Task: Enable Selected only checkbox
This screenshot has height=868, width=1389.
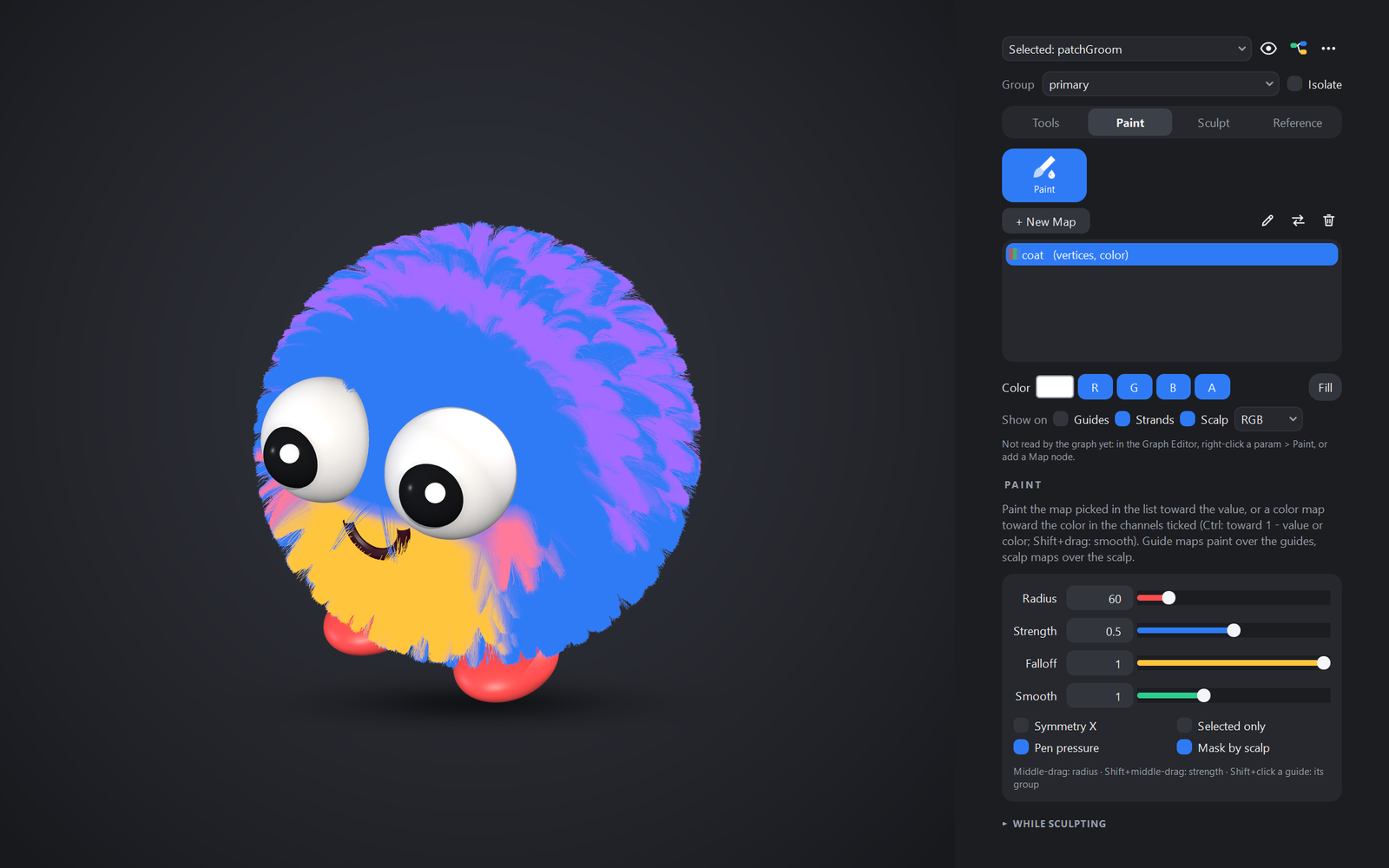Action: click(1184, 726)
